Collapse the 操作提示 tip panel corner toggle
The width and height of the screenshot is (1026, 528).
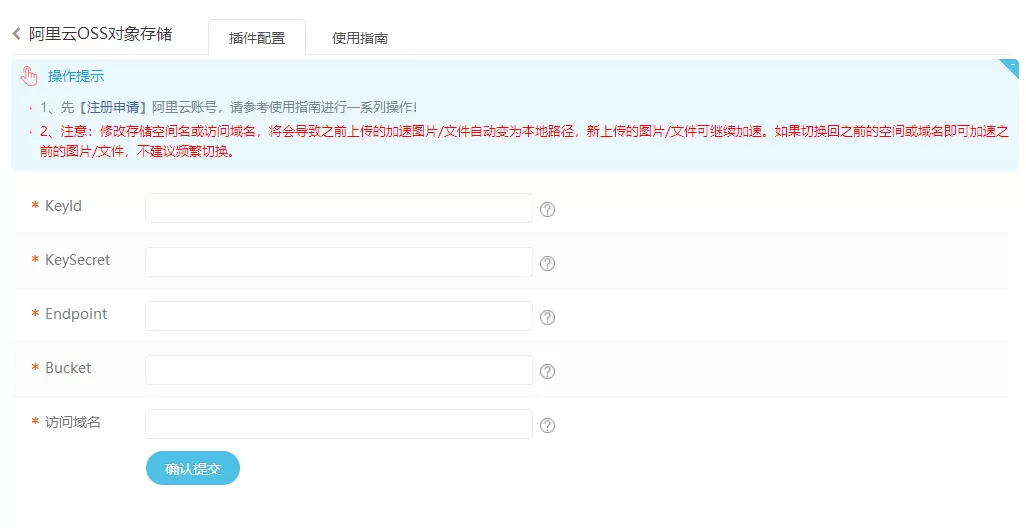coord(1011,67)
